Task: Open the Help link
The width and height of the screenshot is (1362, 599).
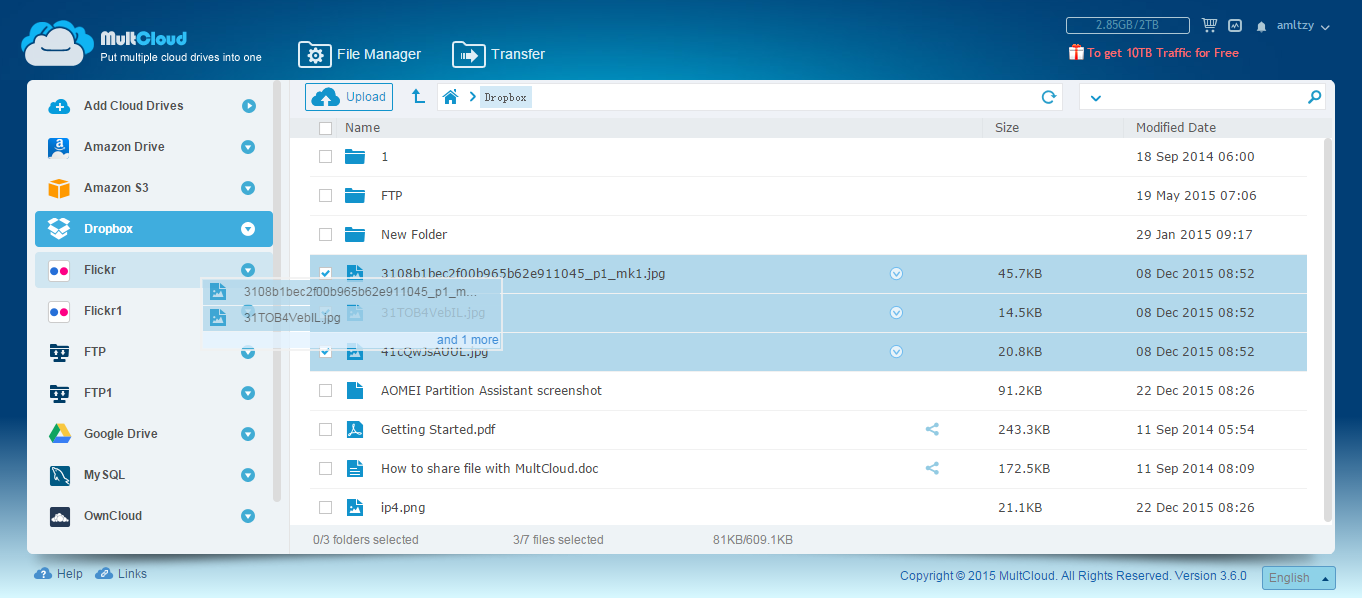Action: 70,574
